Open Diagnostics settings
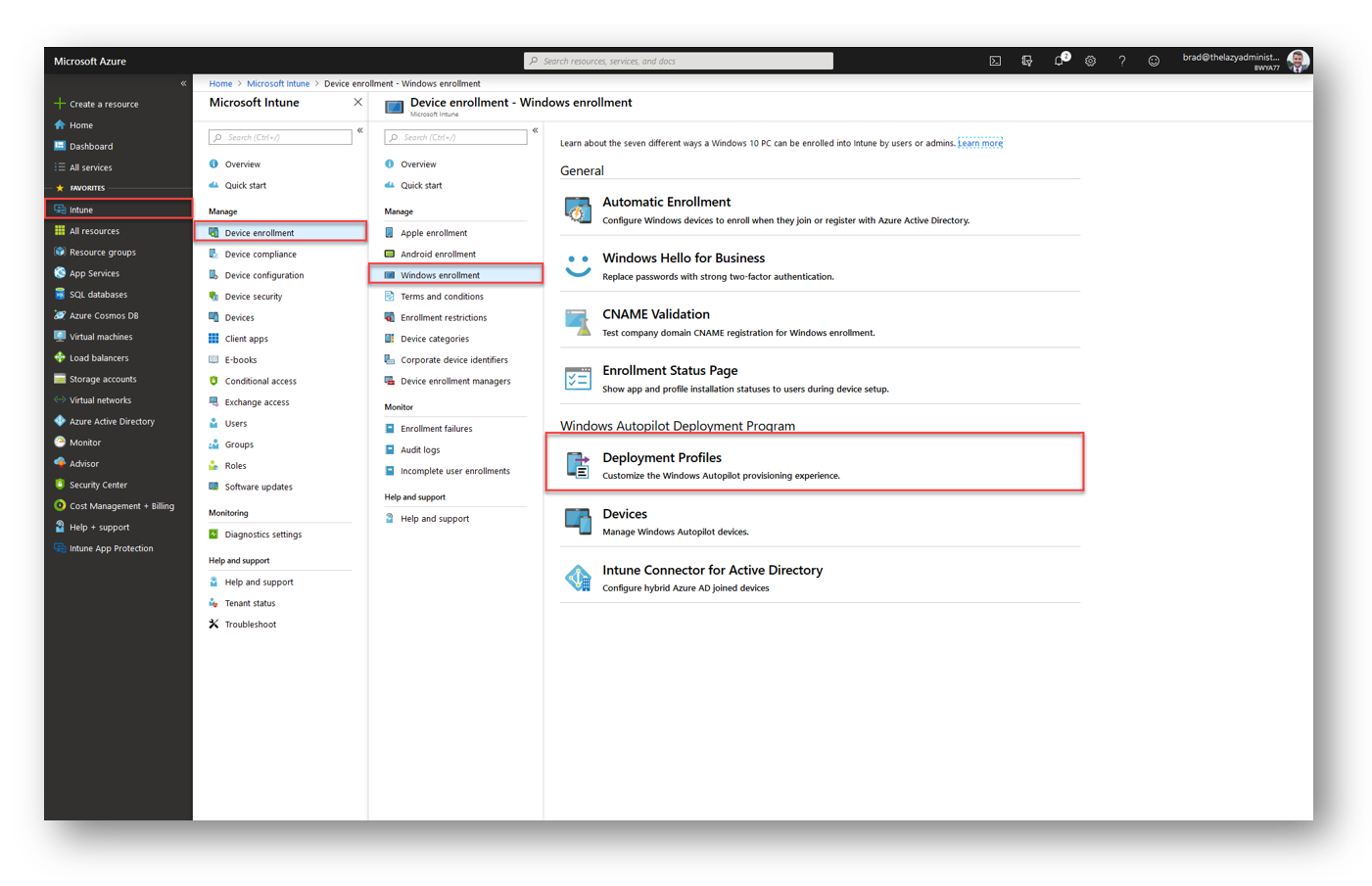The height and width of the screenshot is (886, 1372). click(x=262, y=535)
